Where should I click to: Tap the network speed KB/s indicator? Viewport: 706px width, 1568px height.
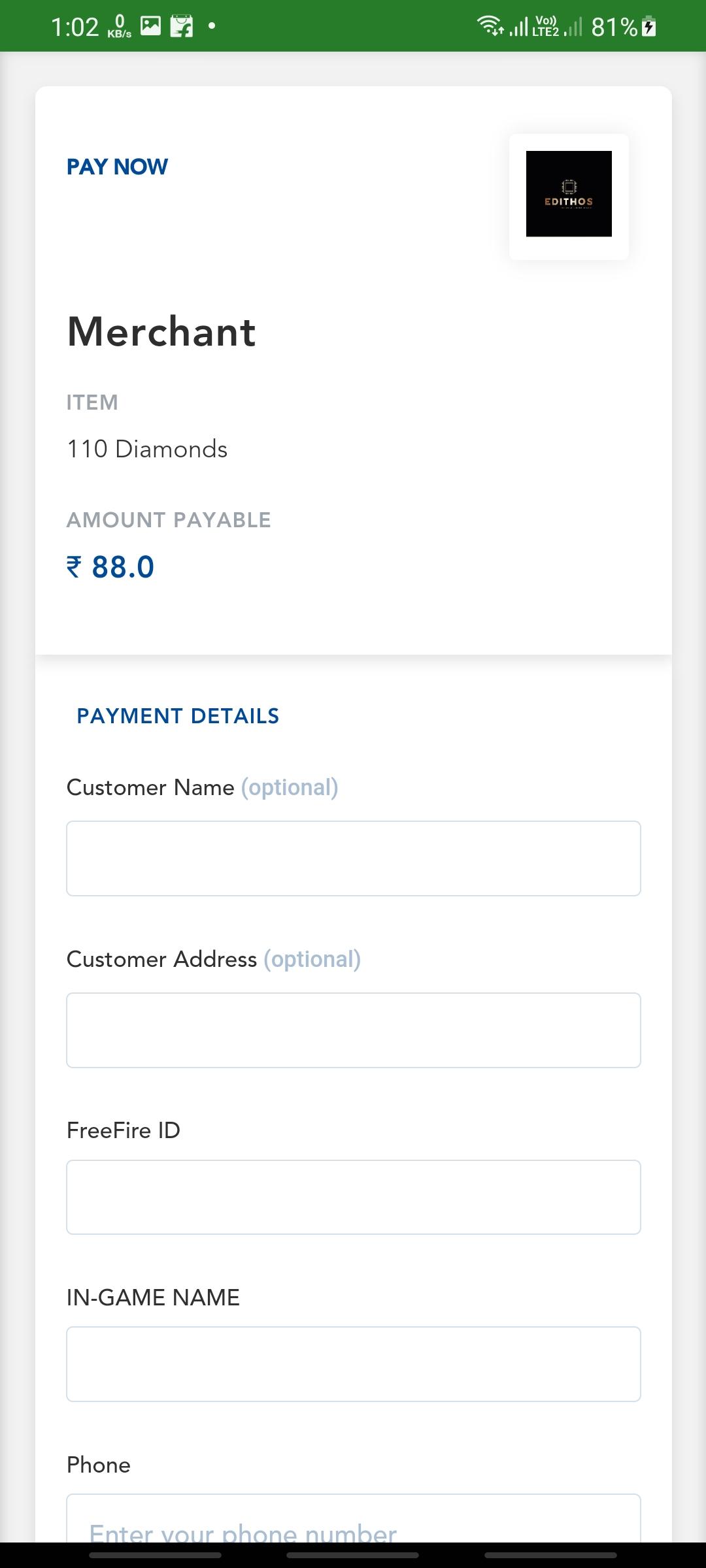[x=120, y=27]
